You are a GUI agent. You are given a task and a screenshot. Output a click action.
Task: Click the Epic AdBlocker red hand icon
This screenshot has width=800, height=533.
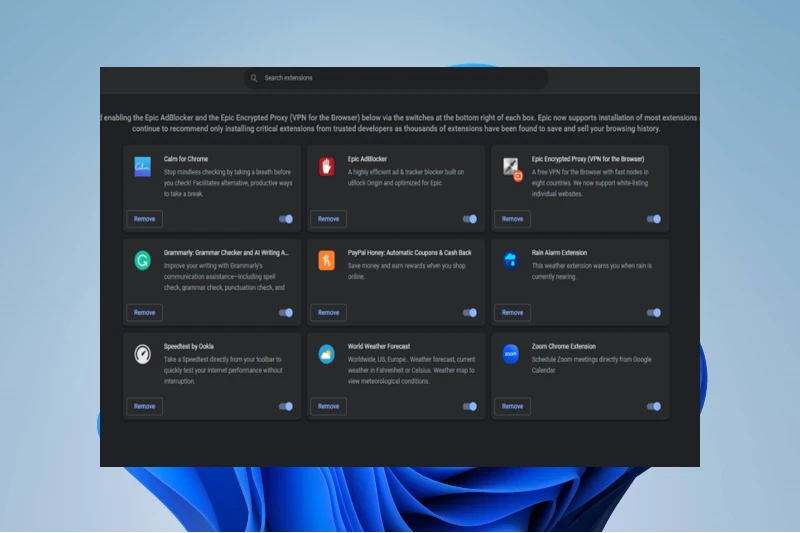327,167
